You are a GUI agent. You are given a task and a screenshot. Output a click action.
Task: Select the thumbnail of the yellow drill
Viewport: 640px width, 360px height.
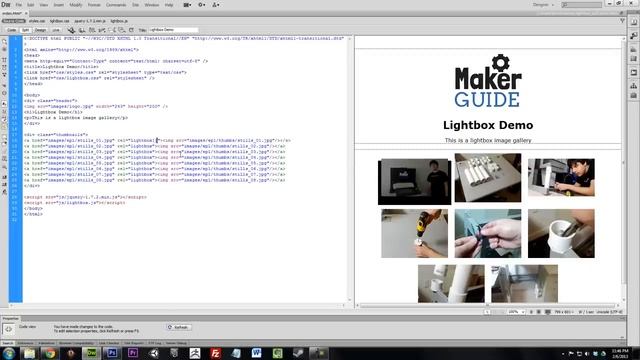[414, 233]
